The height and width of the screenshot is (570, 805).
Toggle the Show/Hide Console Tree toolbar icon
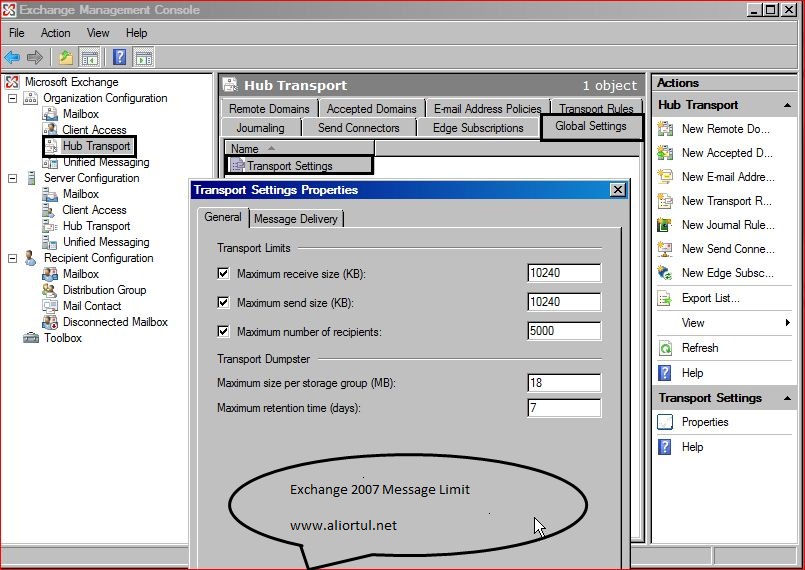(90, 58)
